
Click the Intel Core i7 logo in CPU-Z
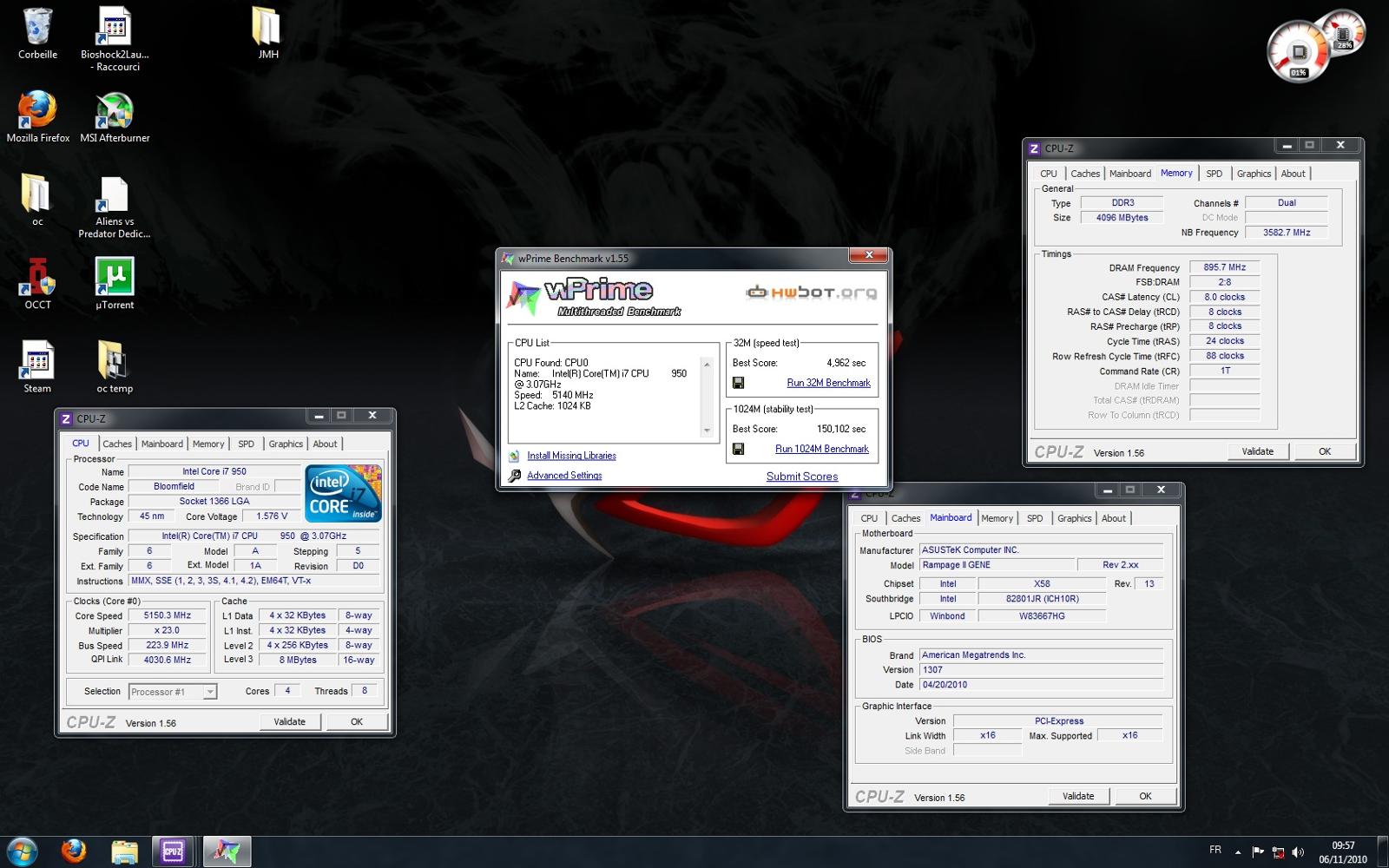pyautogui.click(x=343, y=493)
